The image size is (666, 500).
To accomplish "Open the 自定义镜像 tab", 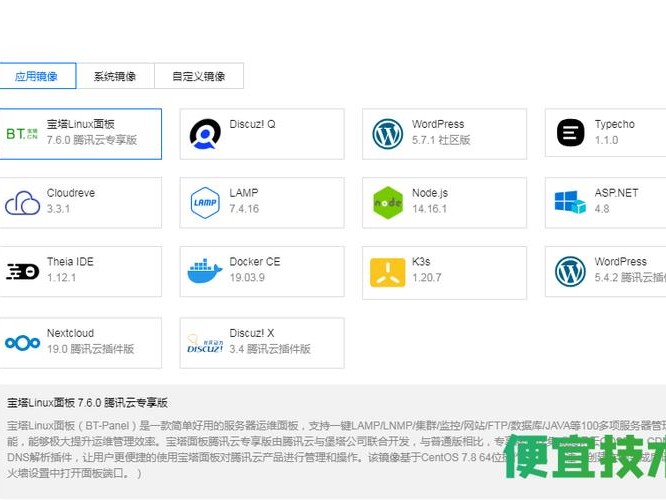I will click(x=199, y=76).
